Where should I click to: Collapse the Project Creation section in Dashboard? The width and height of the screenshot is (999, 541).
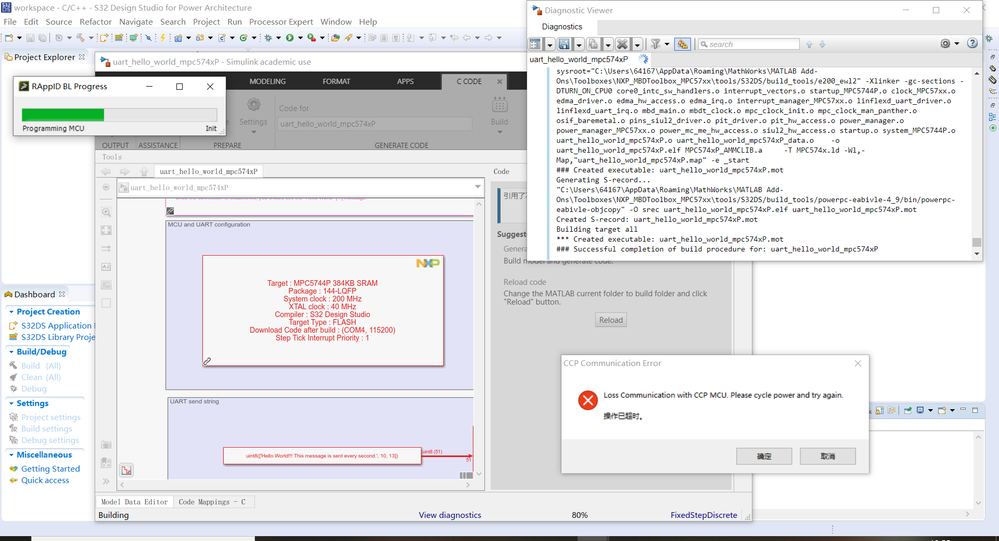click(11, 312)
